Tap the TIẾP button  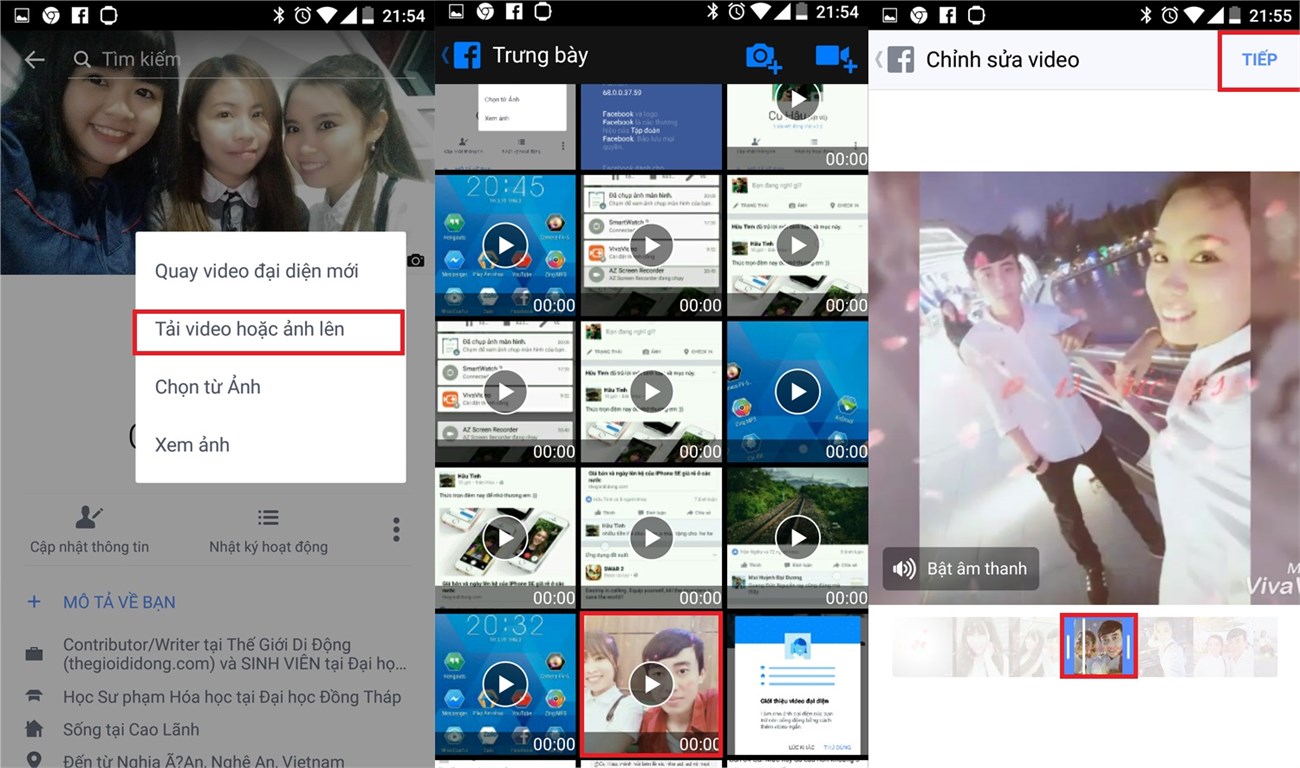1259,59
